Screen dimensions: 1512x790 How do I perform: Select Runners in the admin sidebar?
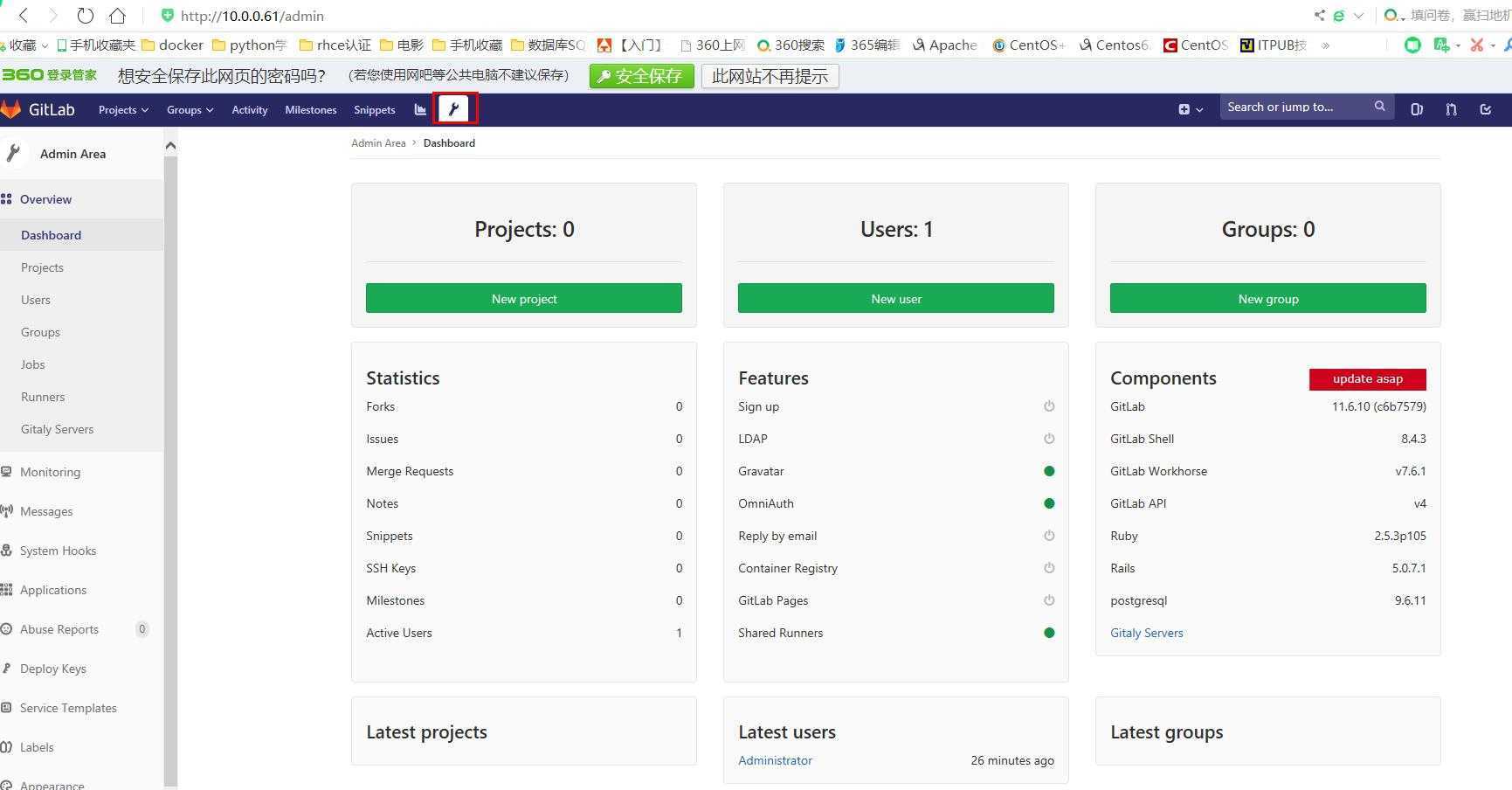[x=43, y=397]
